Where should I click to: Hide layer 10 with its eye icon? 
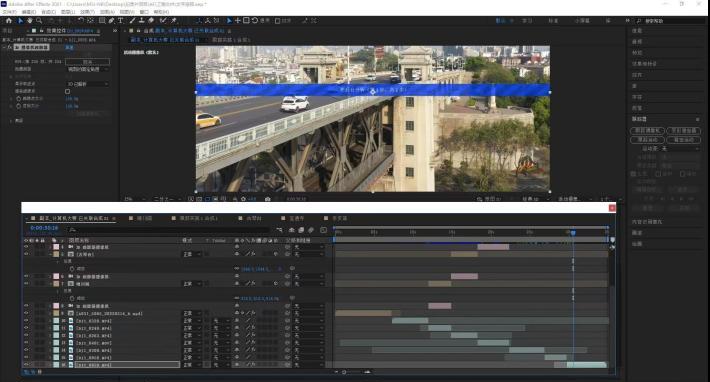[x=26, y=320]
